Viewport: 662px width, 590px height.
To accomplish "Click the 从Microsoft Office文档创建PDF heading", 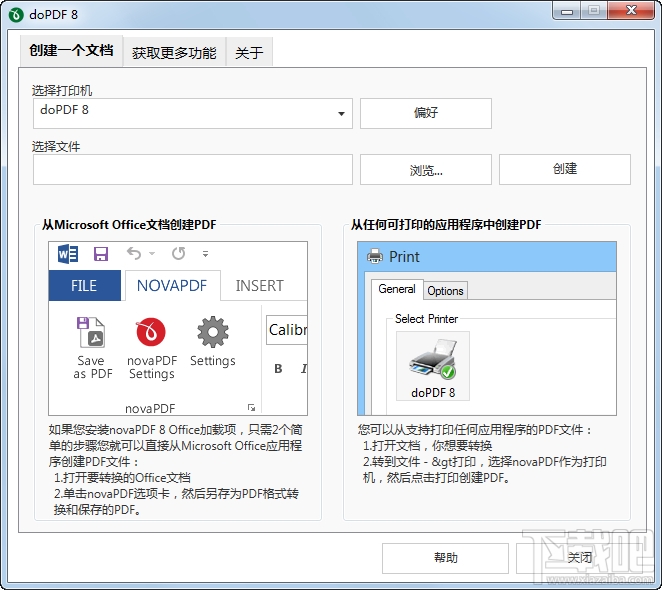I will pyautogui.click(x=129, y=224).
